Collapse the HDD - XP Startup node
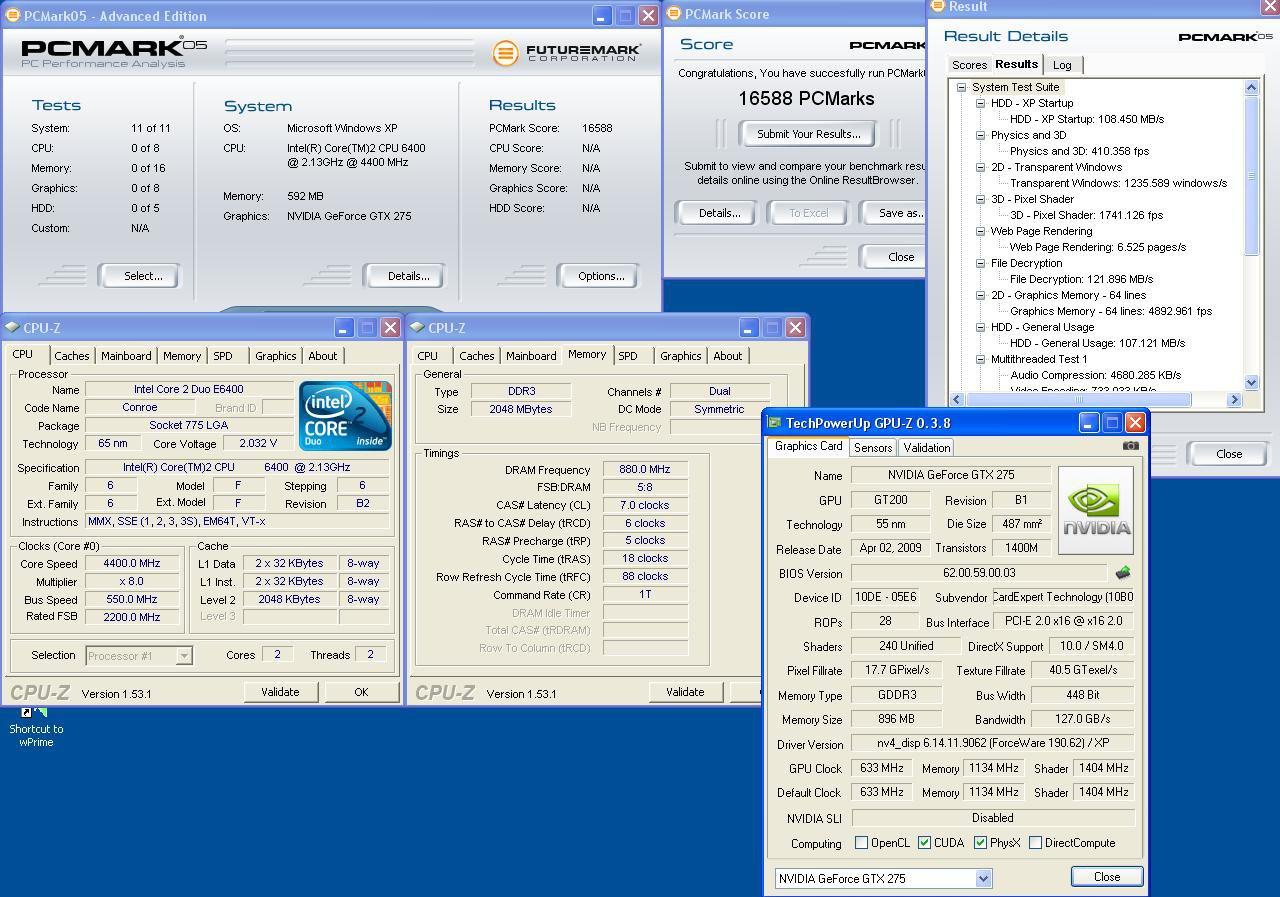Image resolution: width=1280 pixels, height=897 pixels. 981,103
